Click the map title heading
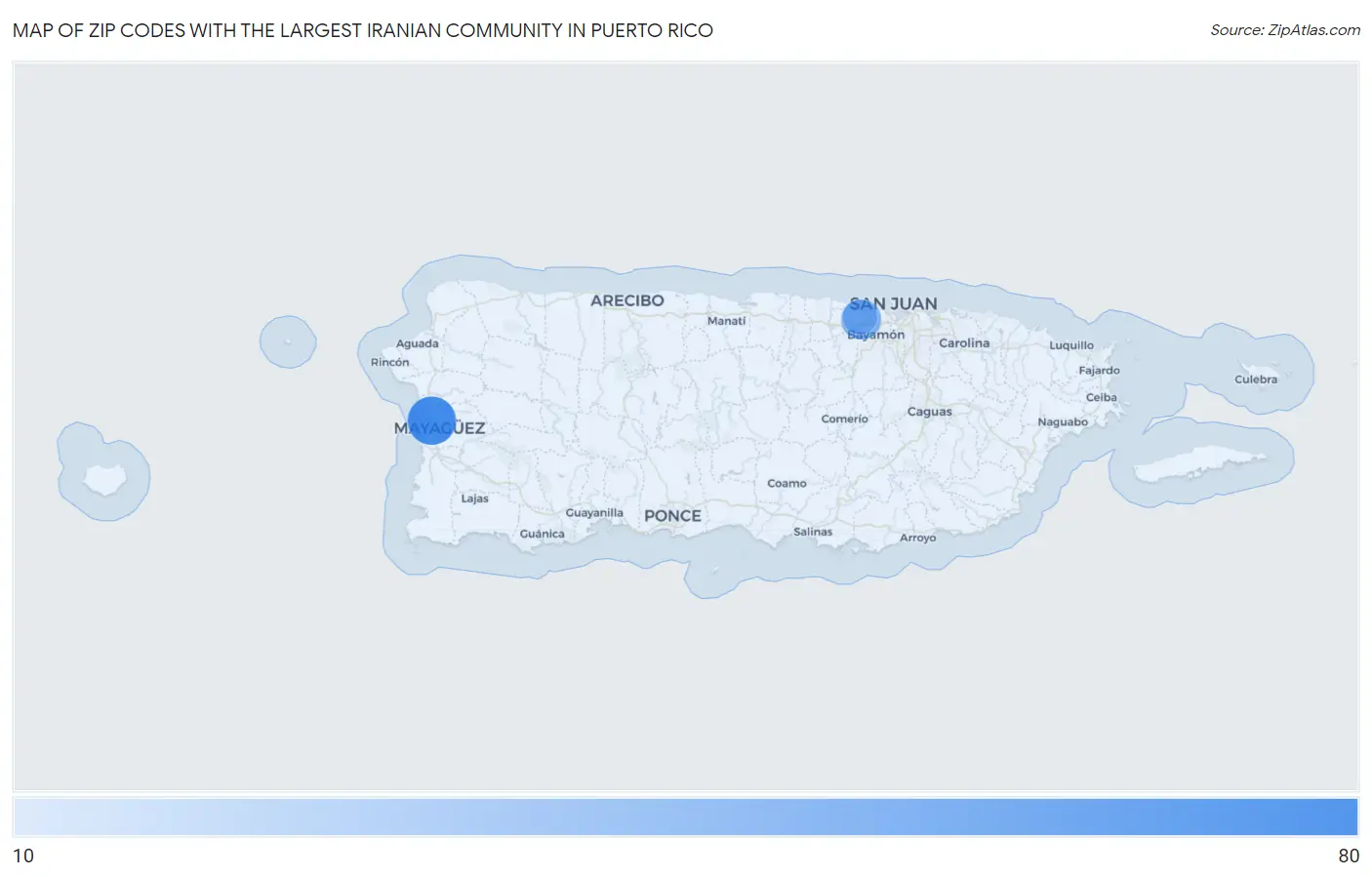The width and height of the screenshot is (1372, 877). pos(363,30)
